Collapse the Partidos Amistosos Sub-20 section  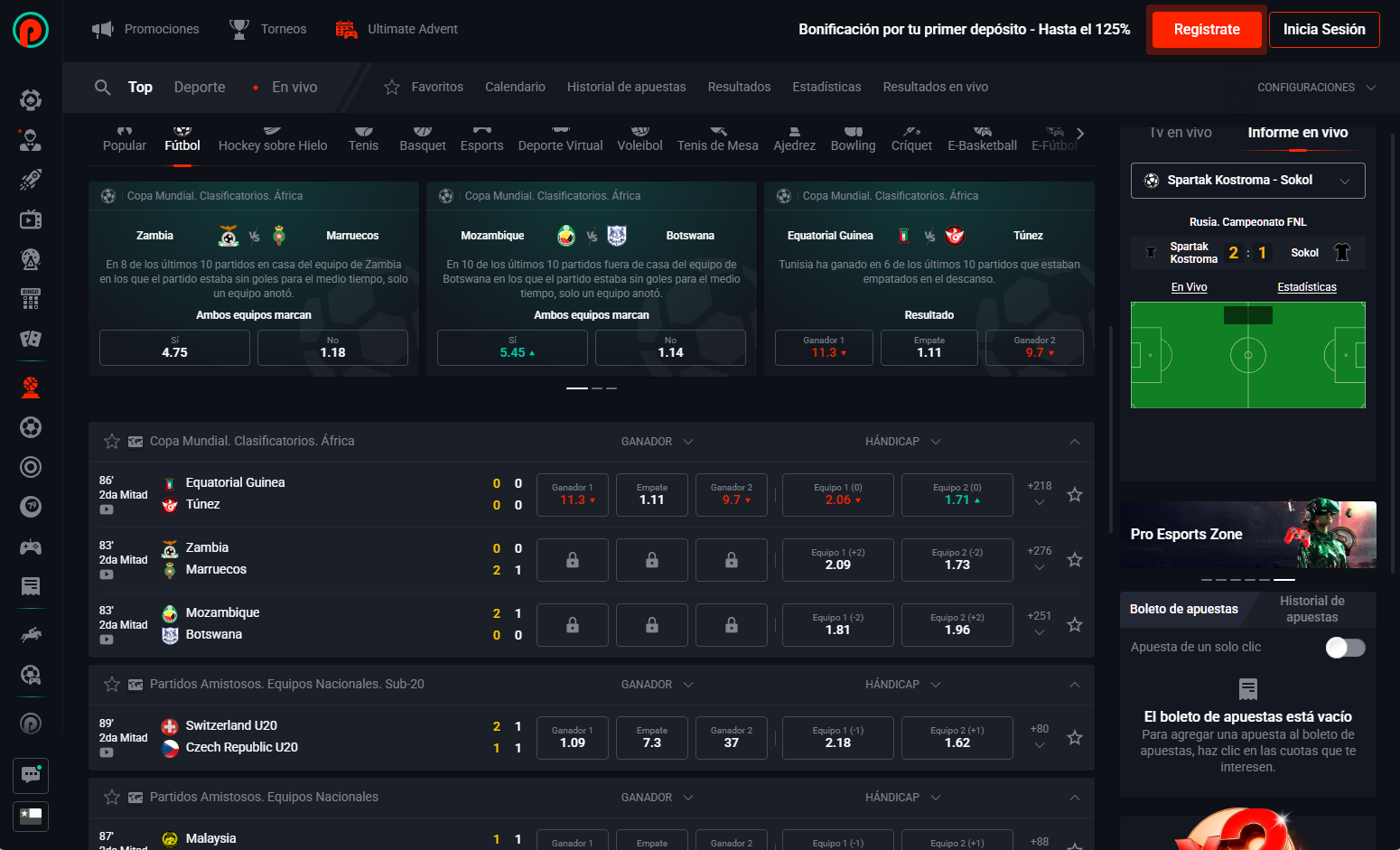click(1075, 685)
